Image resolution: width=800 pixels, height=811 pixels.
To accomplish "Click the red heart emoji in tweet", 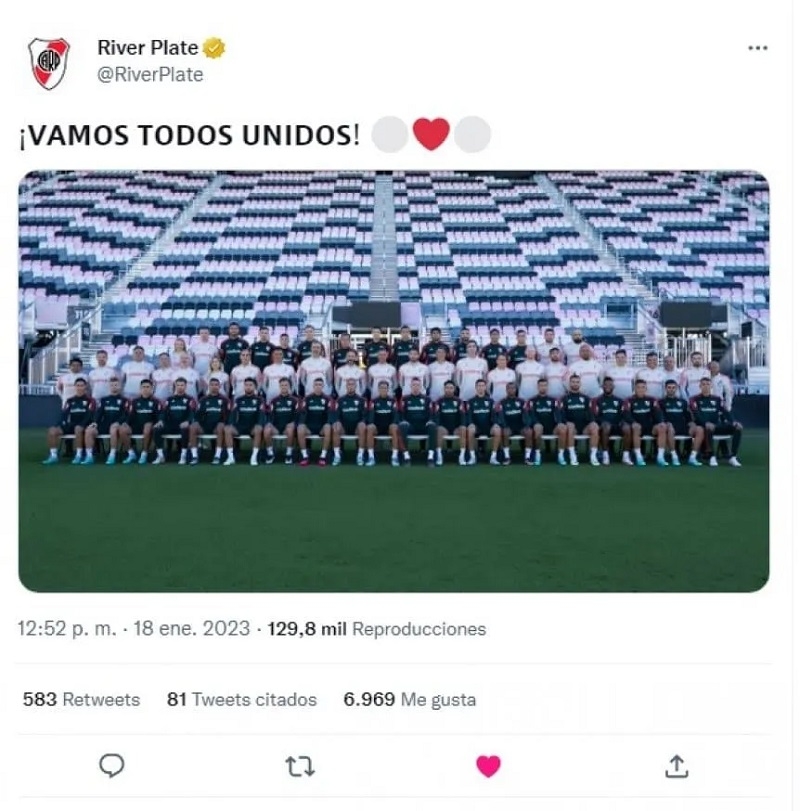I will pyautogui.click(x=431, y=134).
